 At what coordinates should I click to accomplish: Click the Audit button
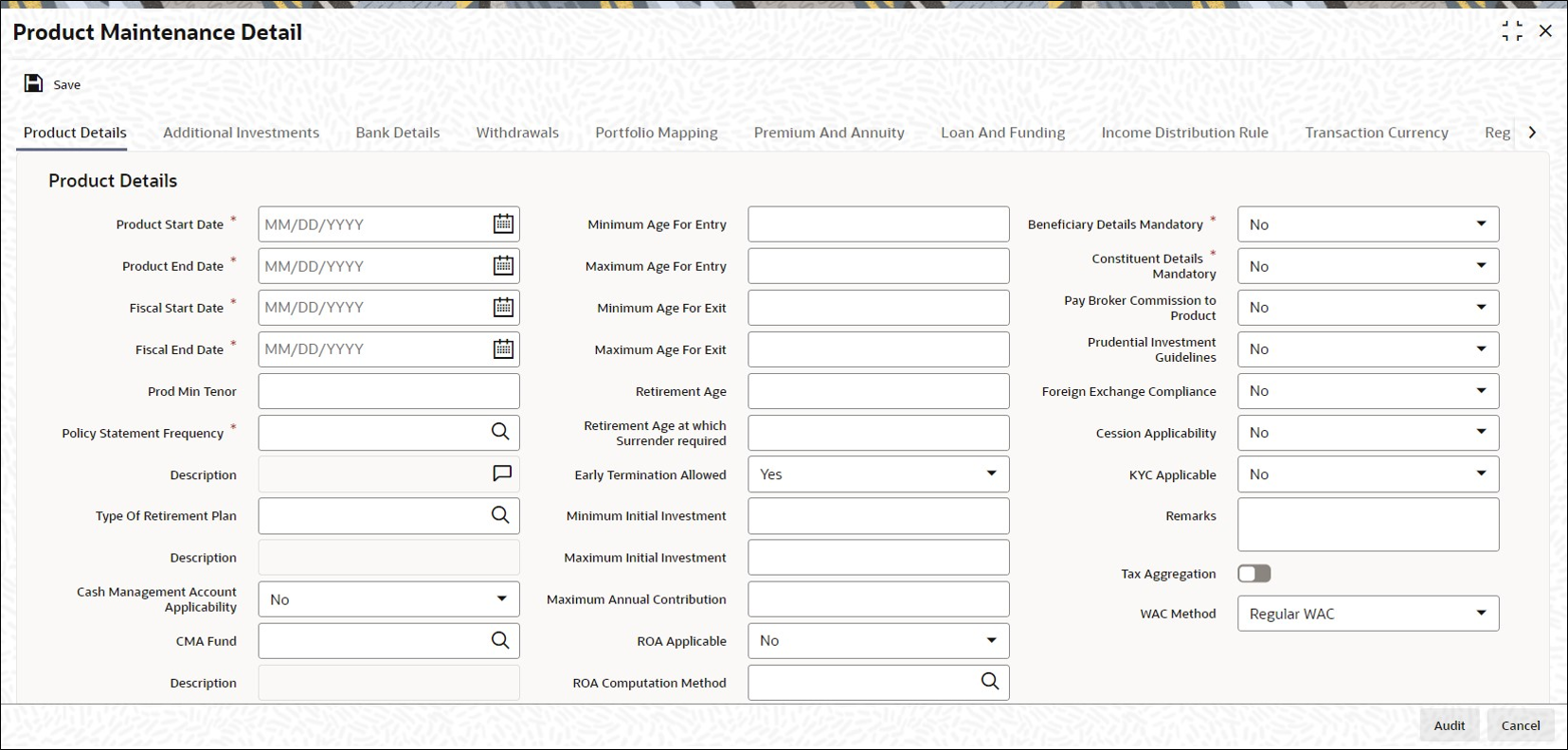[1449, 725]
